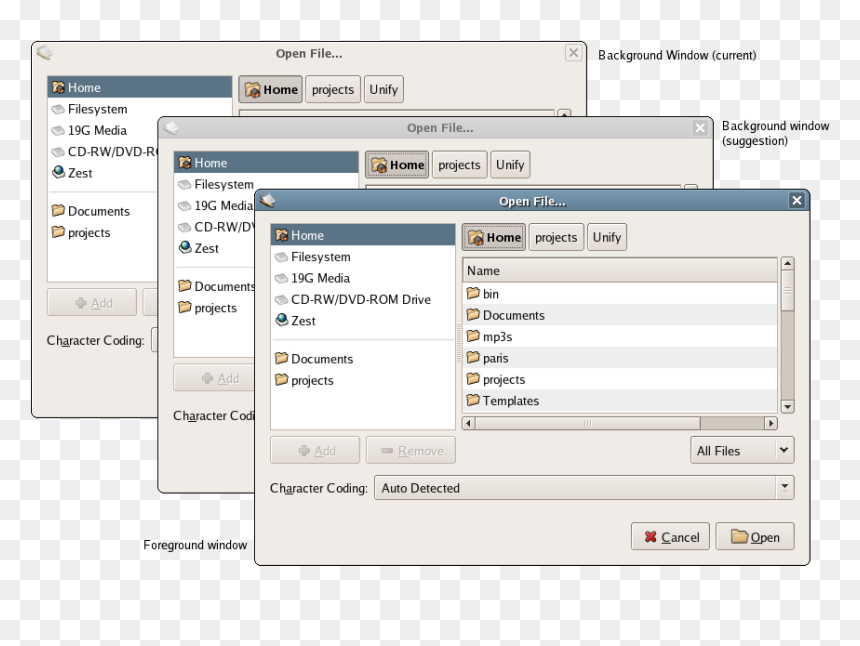Open the Character Coding Auto Detected dropdown
This screenshot has height=646, width=860.
[x=584, y=488]
